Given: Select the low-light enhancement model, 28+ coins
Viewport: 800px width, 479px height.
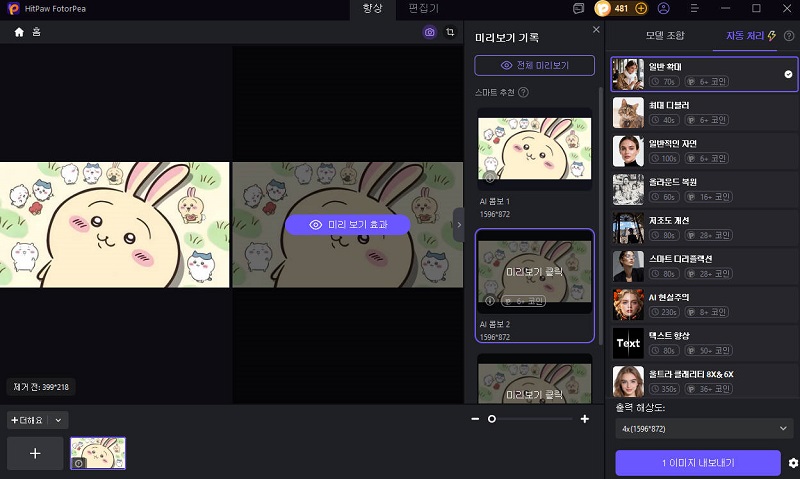Looking at the screenshot, I should click(x=704, y=228).
